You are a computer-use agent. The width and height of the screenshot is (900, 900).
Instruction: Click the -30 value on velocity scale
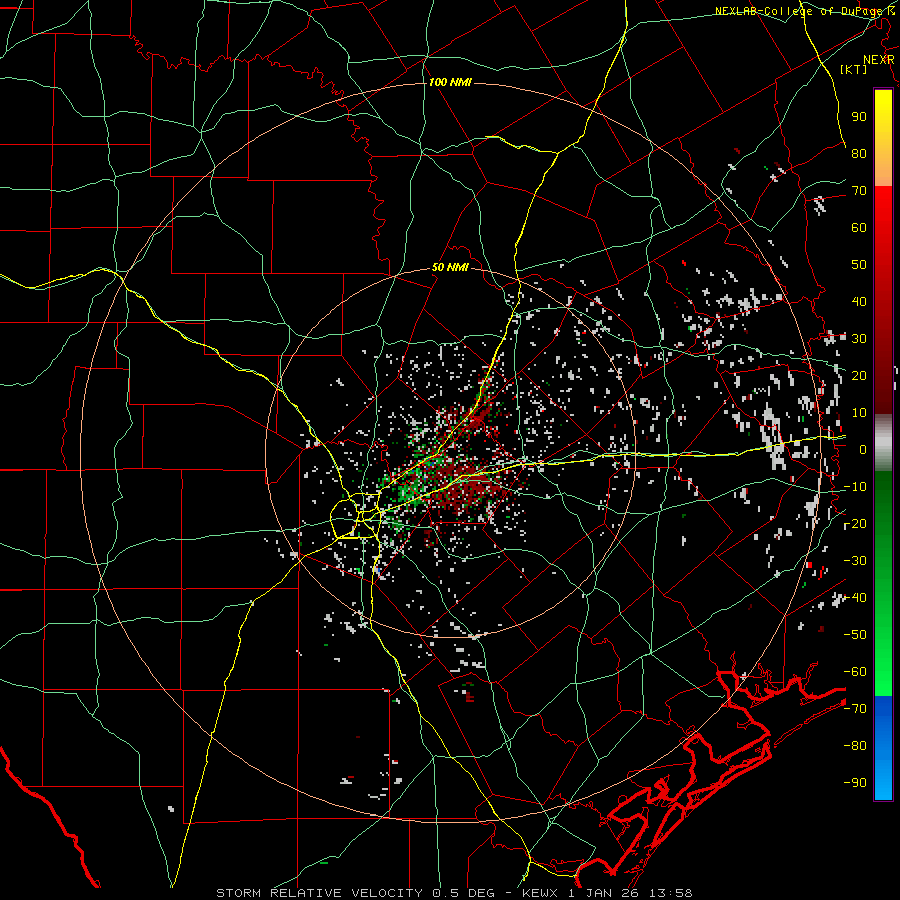[x=855, y=561]
